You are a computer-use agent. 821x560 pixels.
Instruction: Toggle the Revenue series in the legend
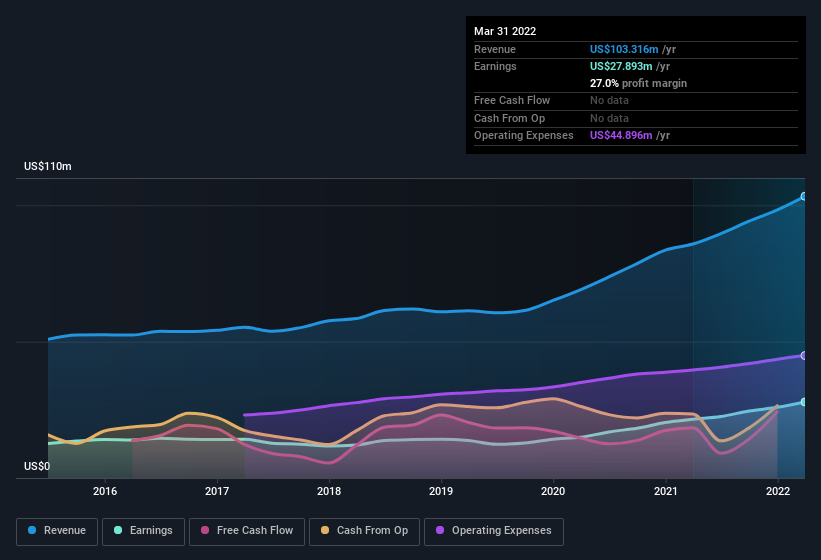point(64,530)
